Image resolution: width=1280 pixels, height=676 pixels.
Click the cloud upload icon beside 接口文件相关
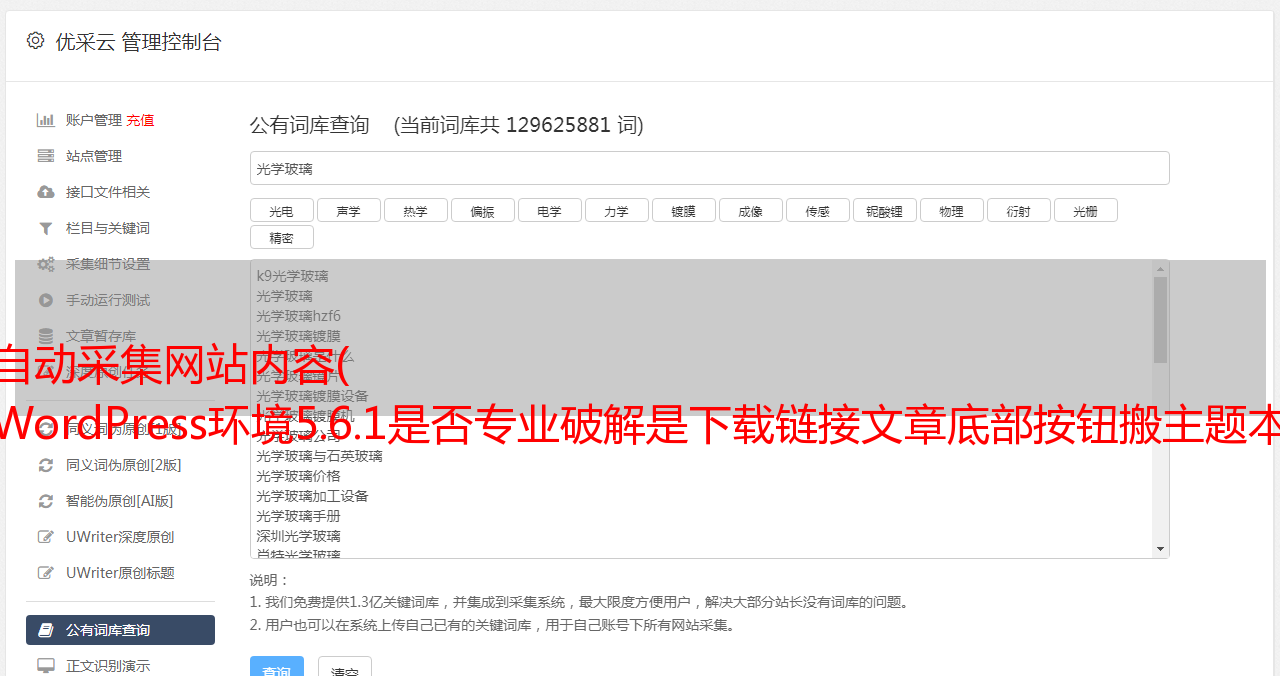[46, 192]
